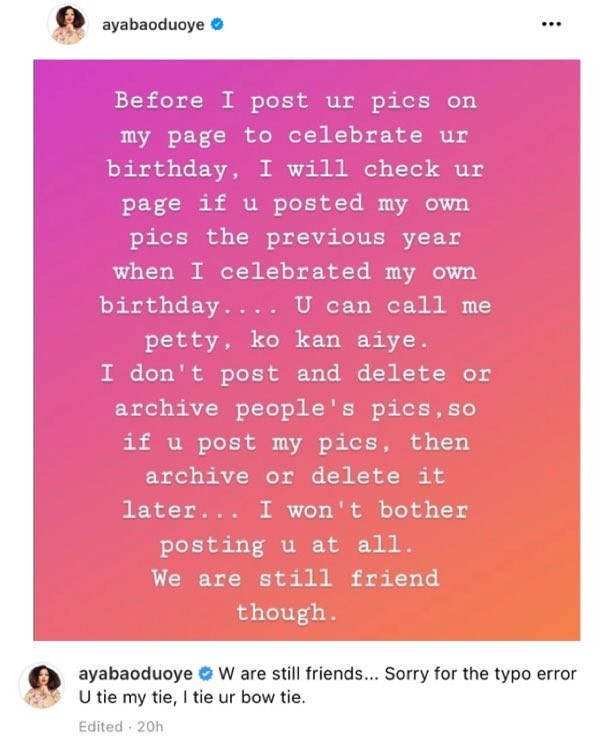Click "We are still friend" text in image

296,578
